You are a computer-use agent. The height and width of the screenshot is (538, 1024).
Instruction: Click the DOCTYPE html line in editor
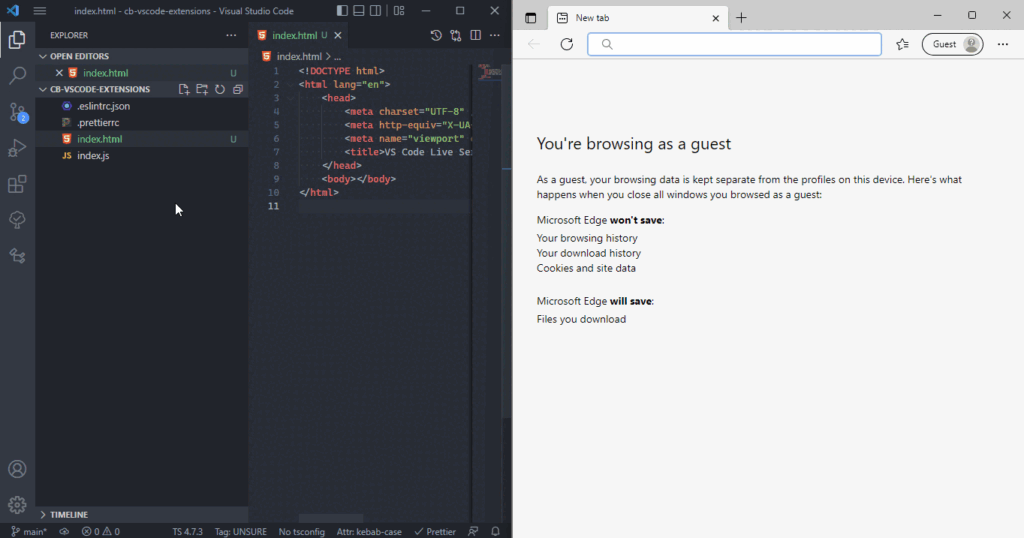[342, 71]
